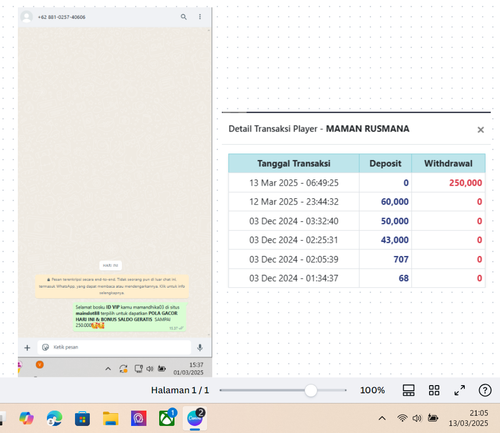The height and width of the screenshot is (433, 500).
Task: Click the HARI INI date chip
Action: click(x=110, y=265)
